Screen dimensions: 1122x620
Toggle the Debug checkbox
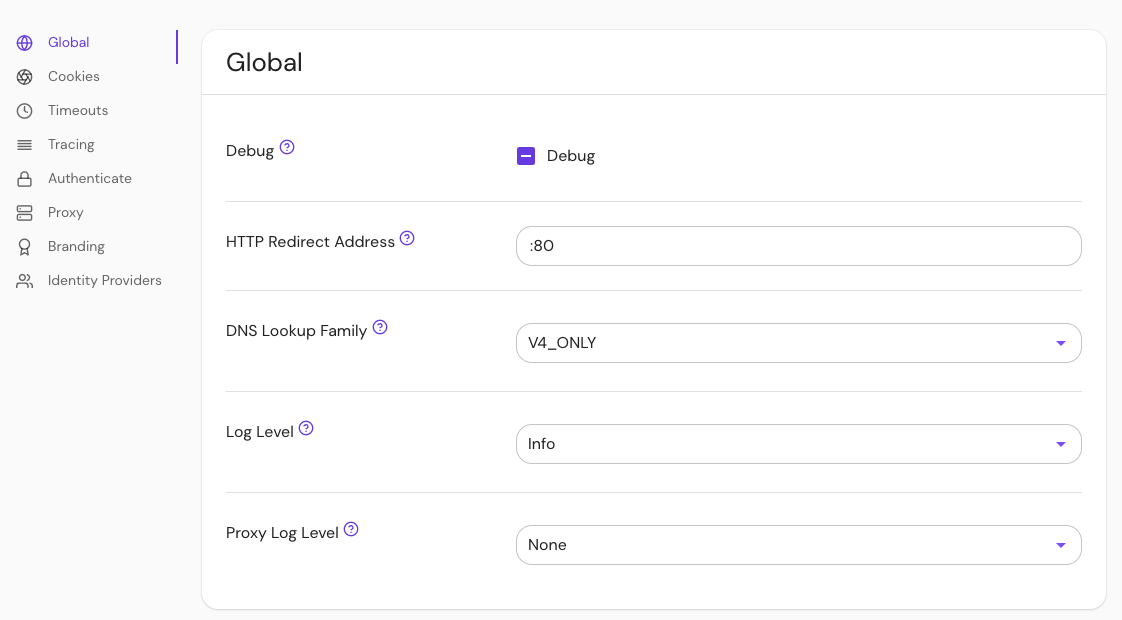[526, 156]
